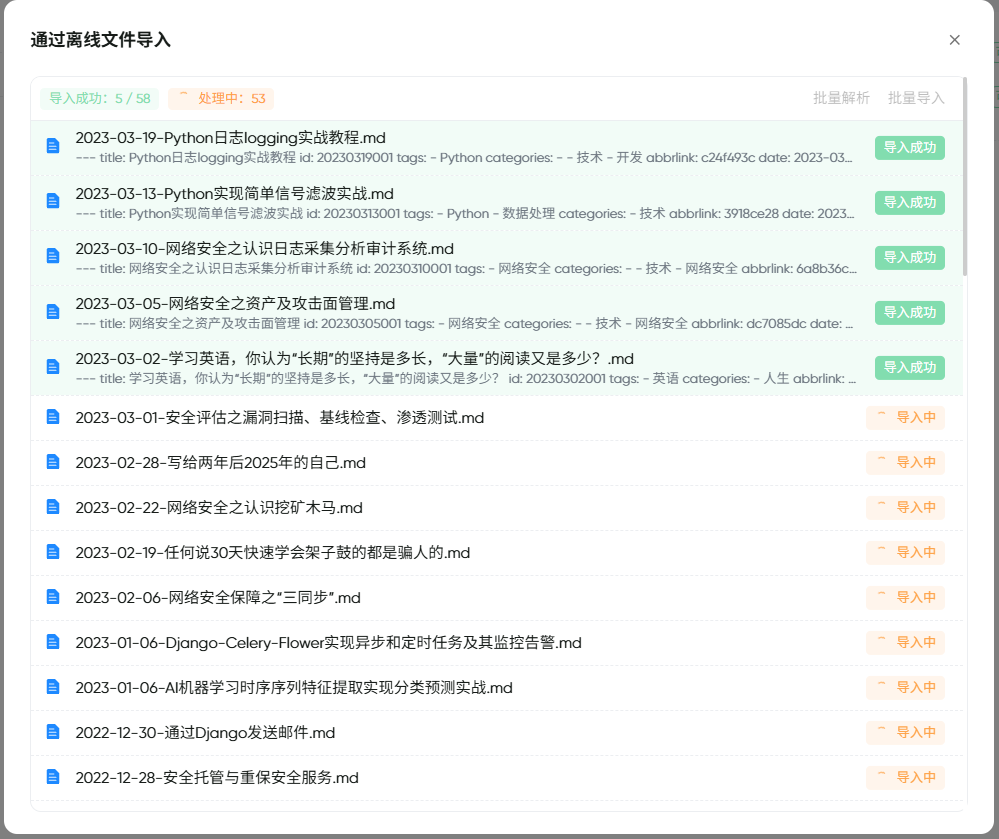Viewport: 999px width, 839px height.
Task: Close the 通过离线文件导入 dialog
Action: [x=955, y=40]
